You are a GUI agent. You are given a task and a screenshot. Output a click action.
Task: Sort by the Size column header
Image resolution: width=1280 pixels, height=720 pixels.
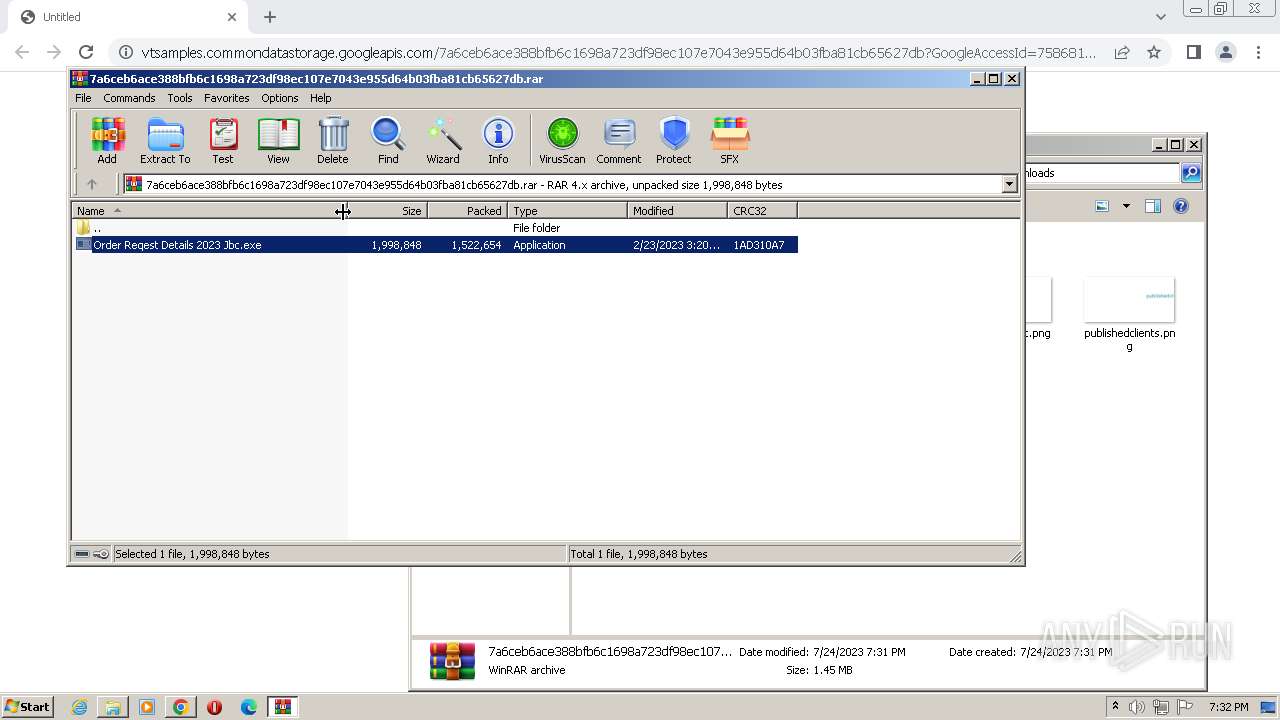[386, 211]
